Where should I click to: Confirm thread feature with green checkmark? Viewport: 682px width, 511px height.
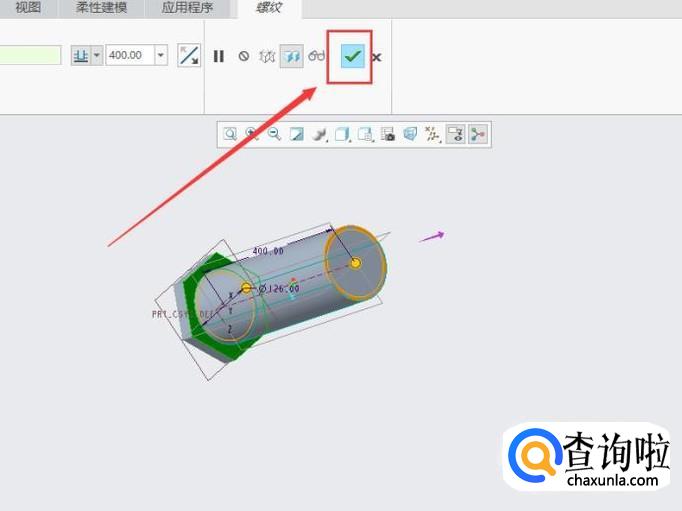pyautogui.click(x=352, y=56)
